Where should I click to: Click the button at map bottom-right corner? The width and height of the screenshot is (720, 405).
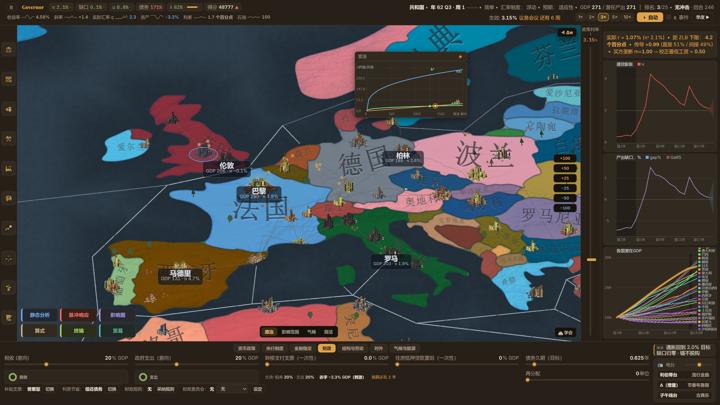pyautogui.click(x=566, y=332)
